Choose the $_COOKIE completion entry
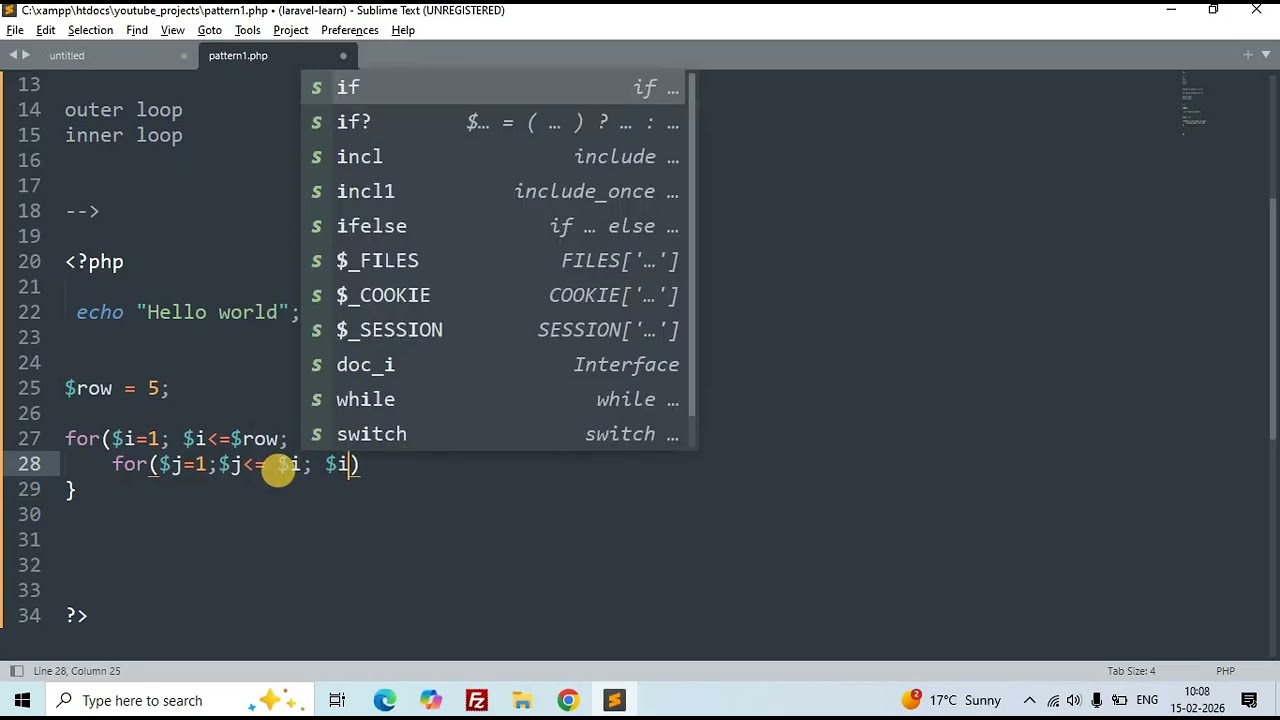1280x720 pixels. click(x=495, y=295)
